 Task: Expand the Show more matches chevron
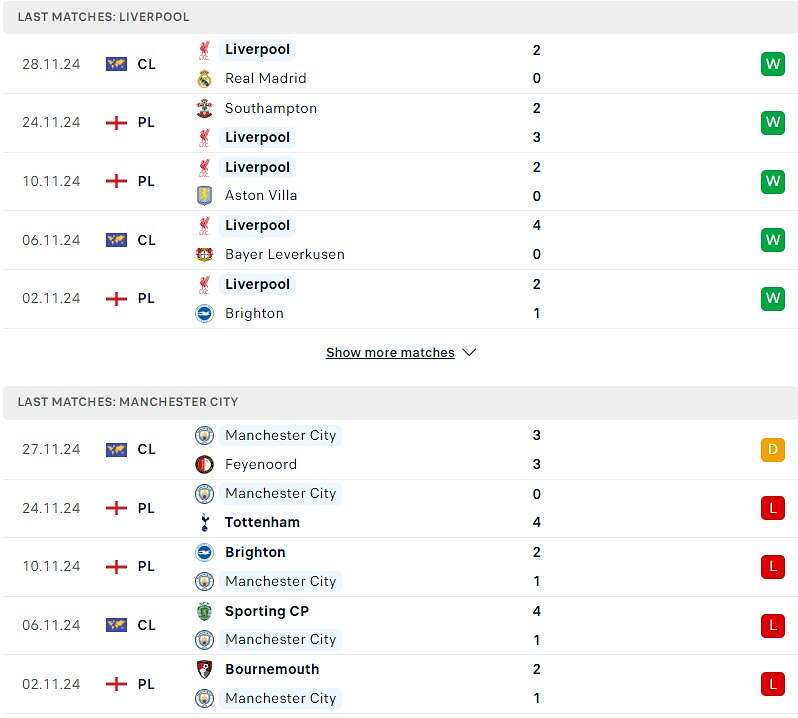tap(469, 352)
